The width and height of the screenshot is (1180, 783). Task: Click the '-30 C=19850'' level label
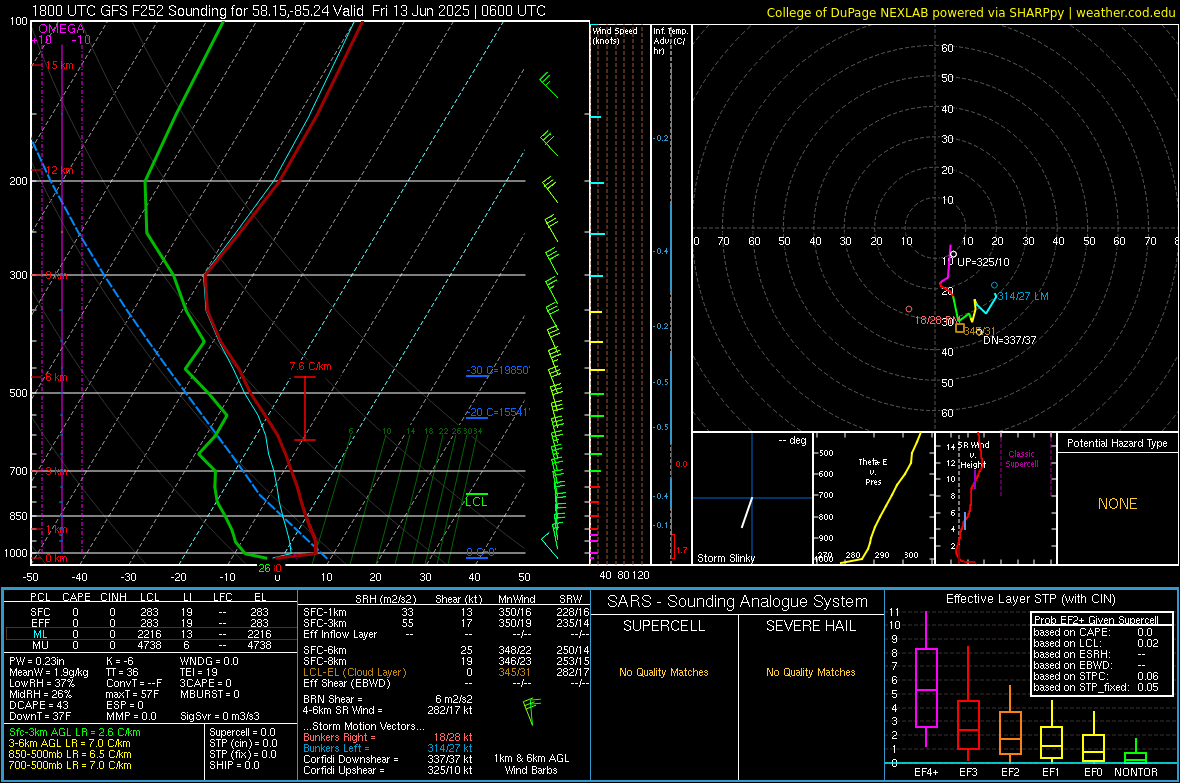[x=498, y=370]
